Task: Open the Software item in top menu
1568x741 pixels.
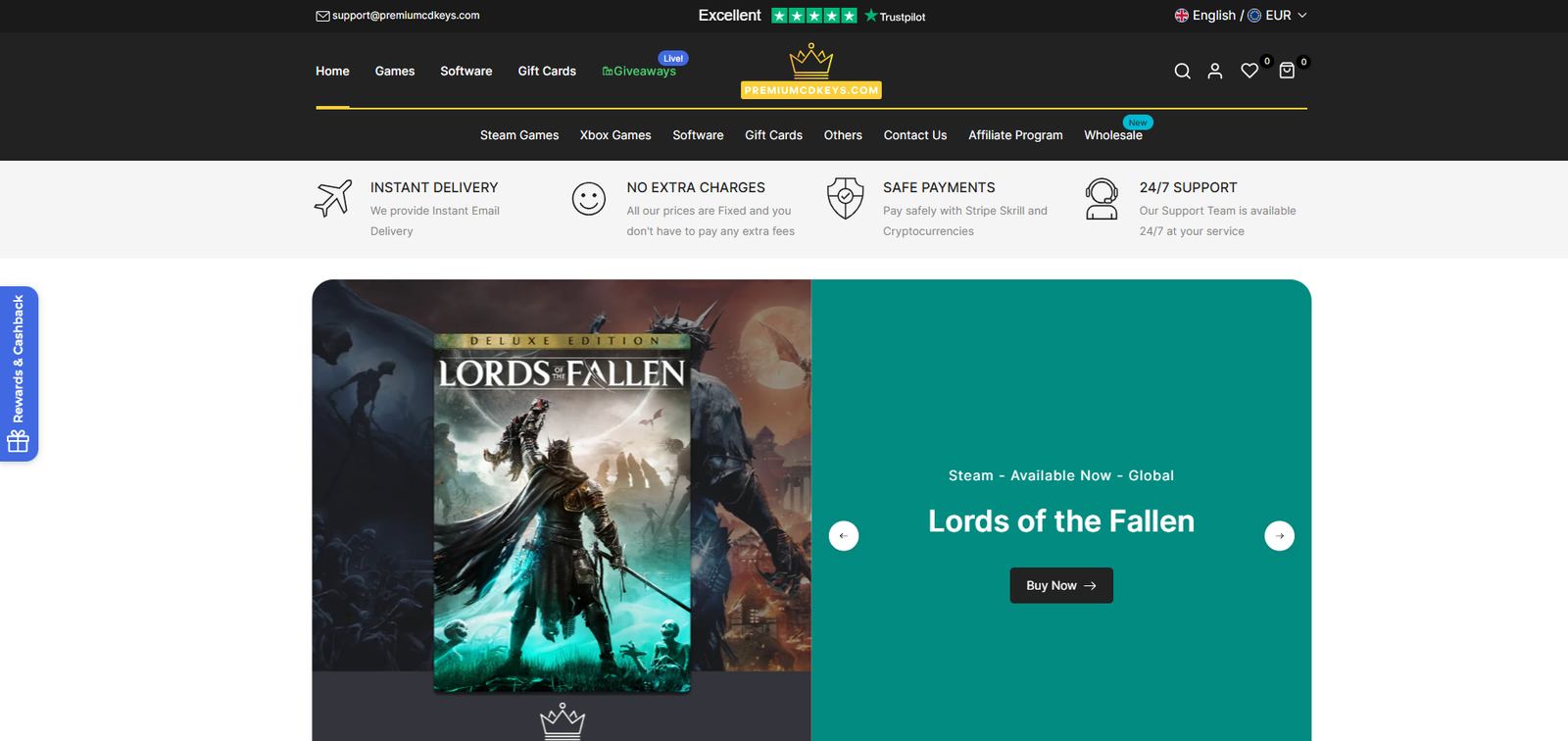Action: (466, 72)
